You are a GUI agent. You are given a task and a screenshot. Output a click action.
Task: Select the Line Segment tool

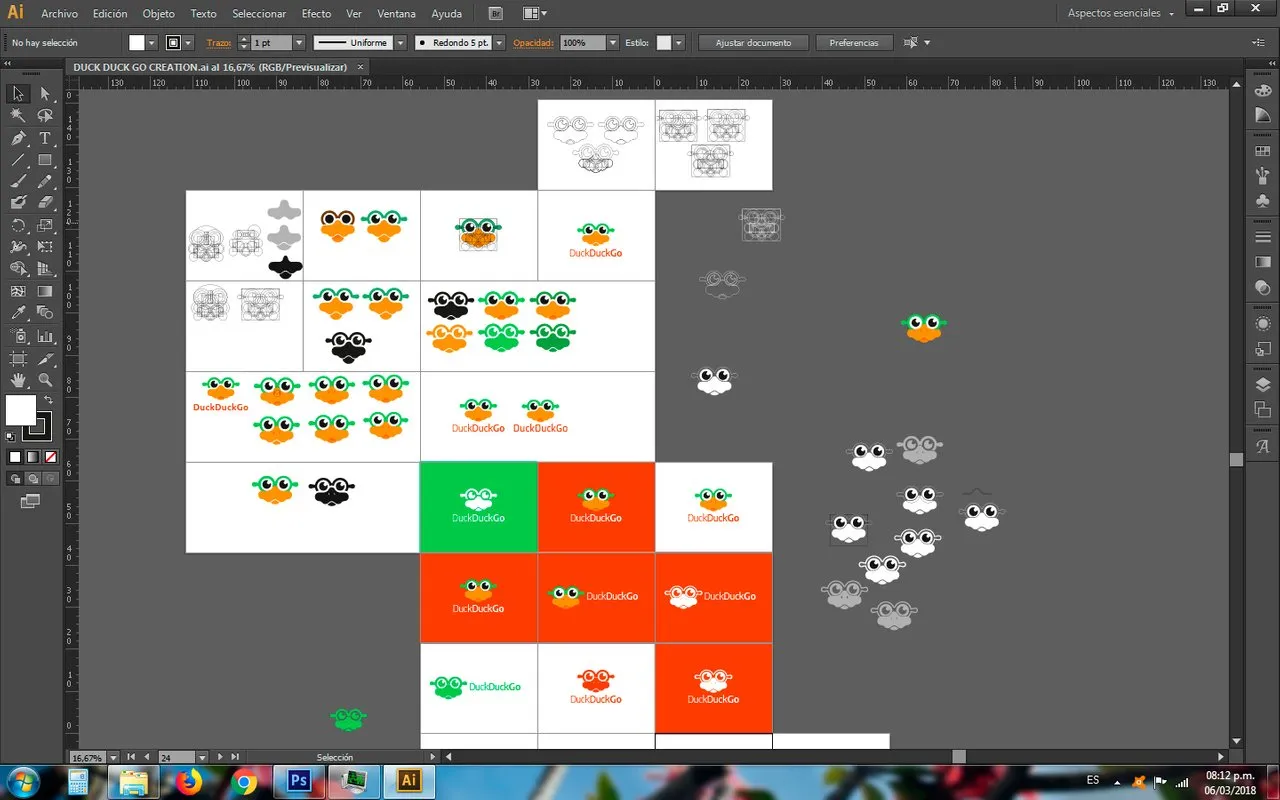click(18, 160)
